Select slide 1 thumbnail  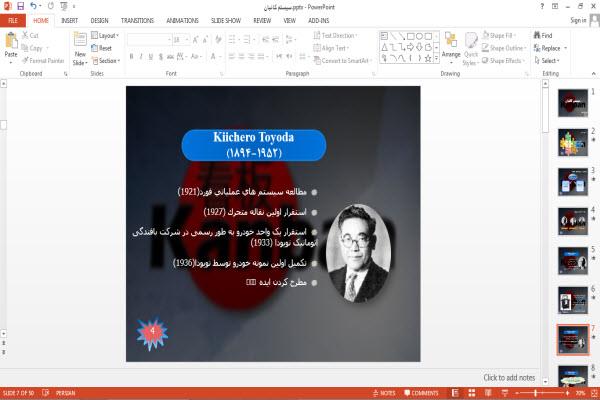pyautogui.click(x=573, y=103)
